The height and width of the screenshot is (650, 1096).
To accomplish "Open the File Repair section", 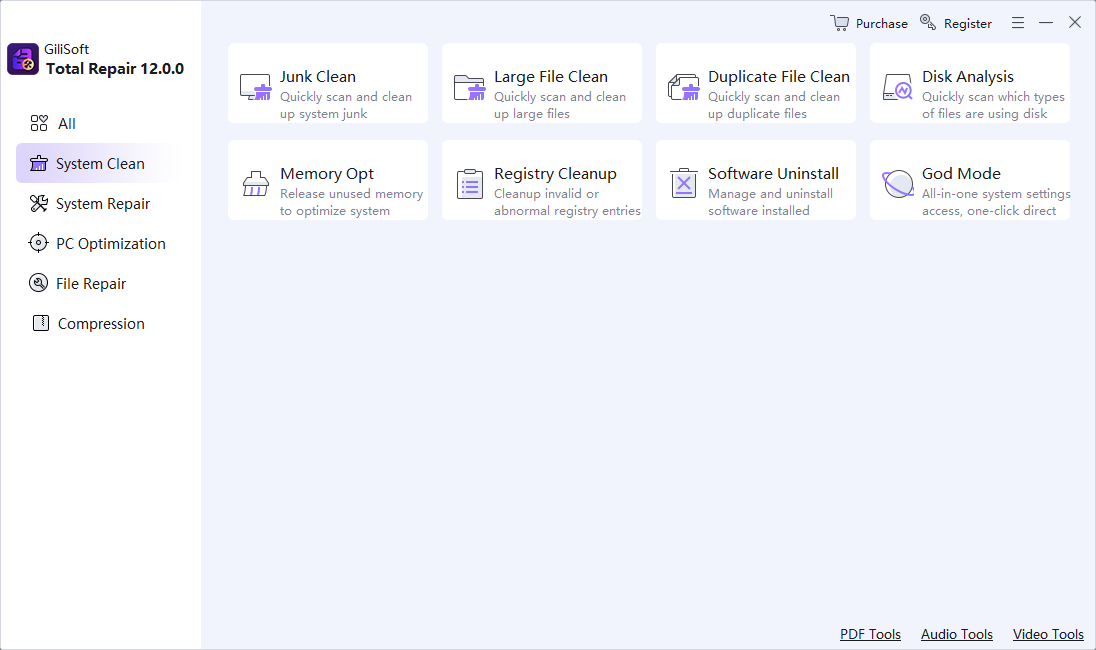I will pyautogui.click(x=91, y=284).
